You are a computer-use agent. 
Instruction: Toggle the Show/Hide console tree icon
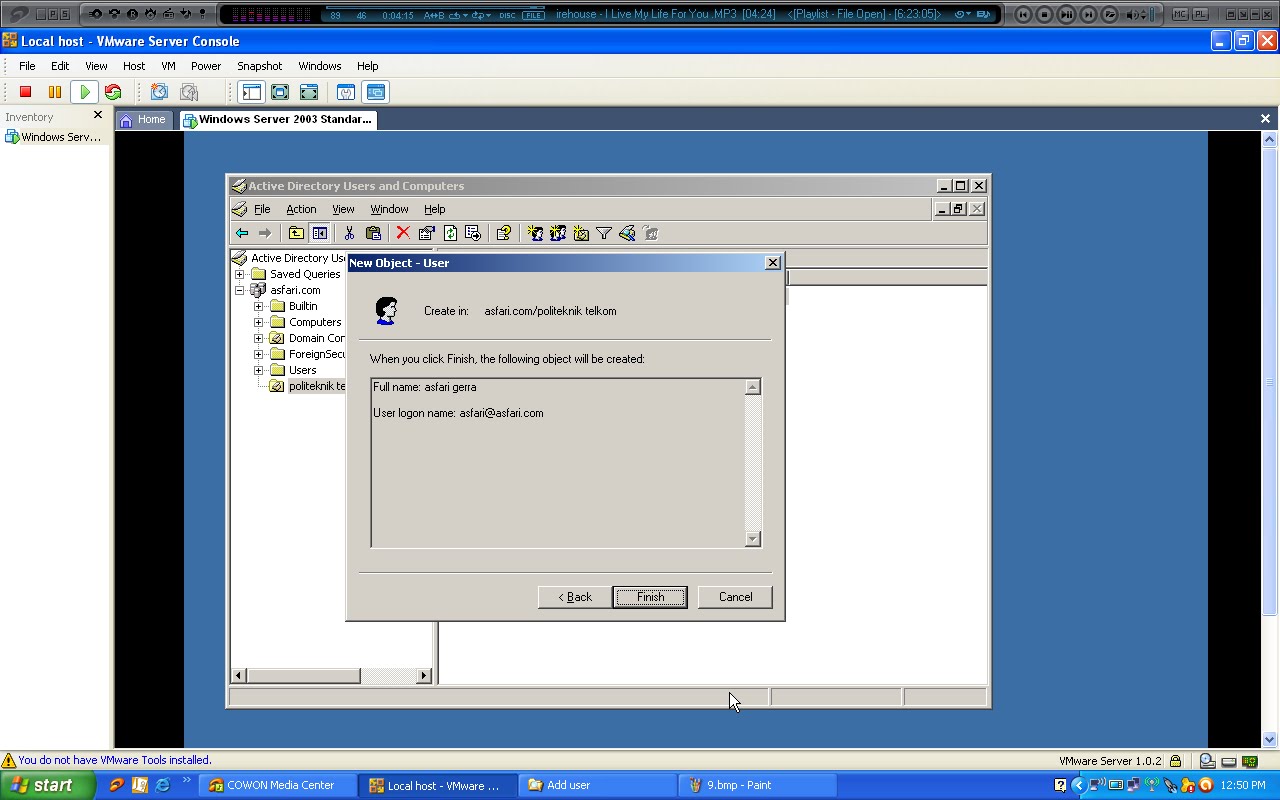coord(319,233)
